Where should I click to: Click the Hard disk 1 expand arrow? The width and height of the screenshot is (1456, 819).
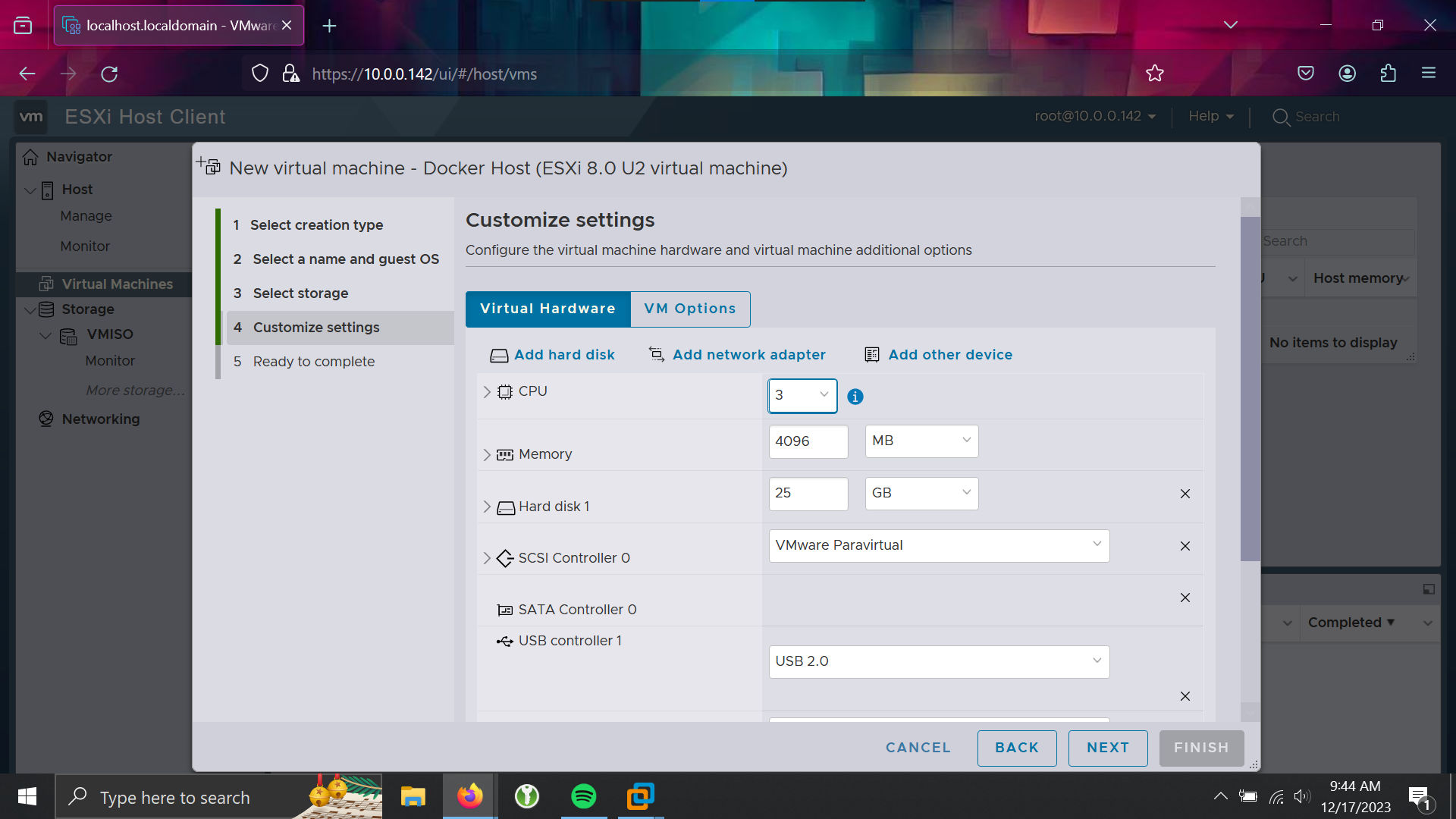coord(488,506)
